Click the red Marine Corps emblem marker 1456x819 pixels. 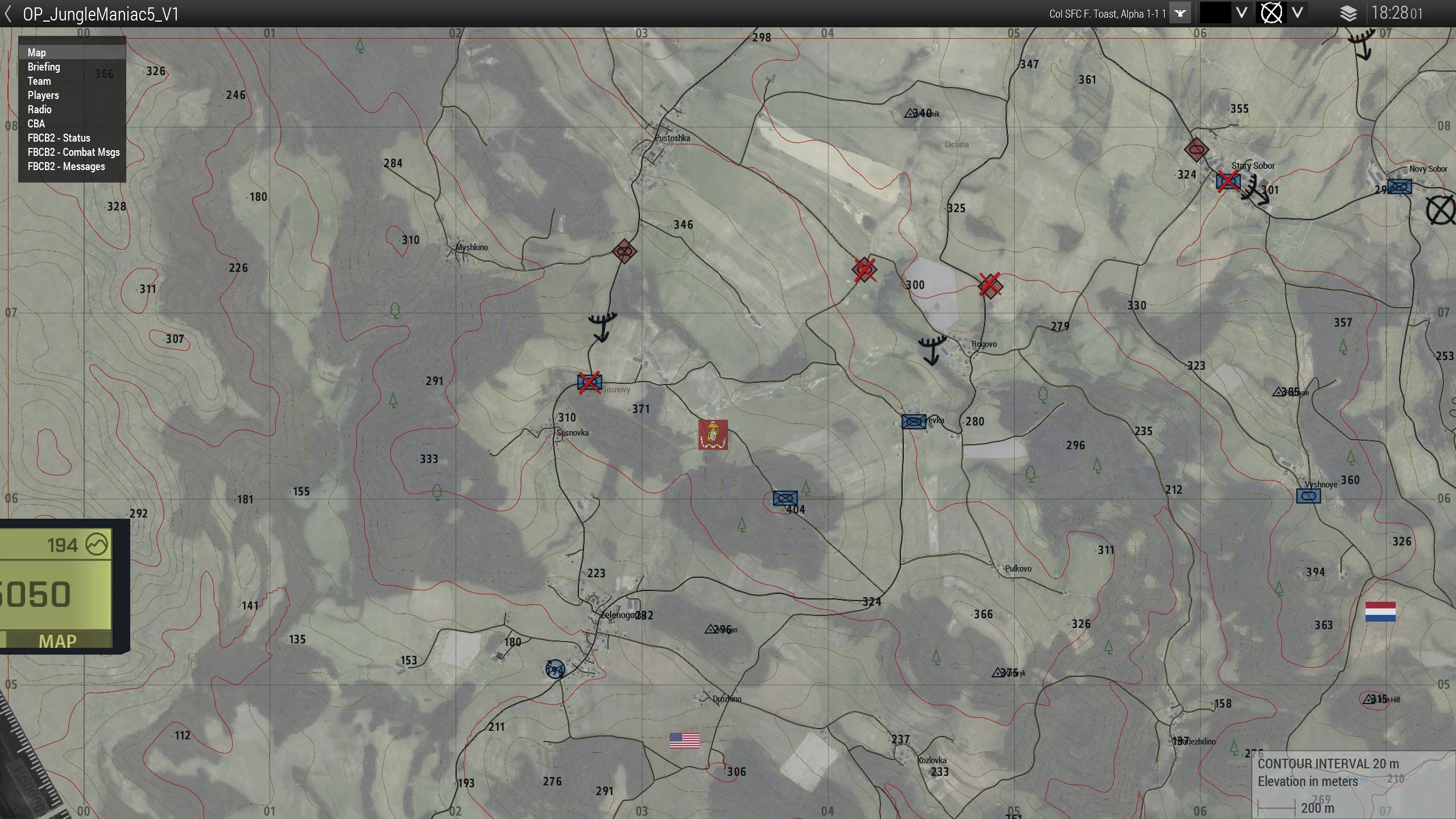click(713, 435)
